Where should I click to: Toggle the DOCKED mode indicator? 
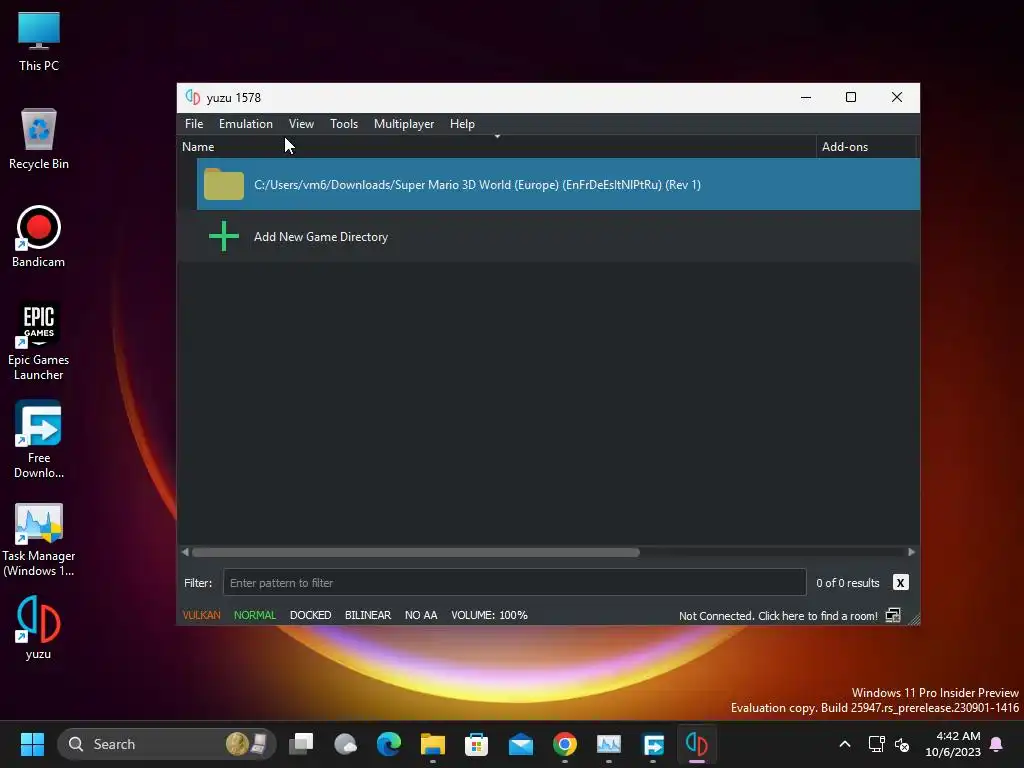pos(310,615)
